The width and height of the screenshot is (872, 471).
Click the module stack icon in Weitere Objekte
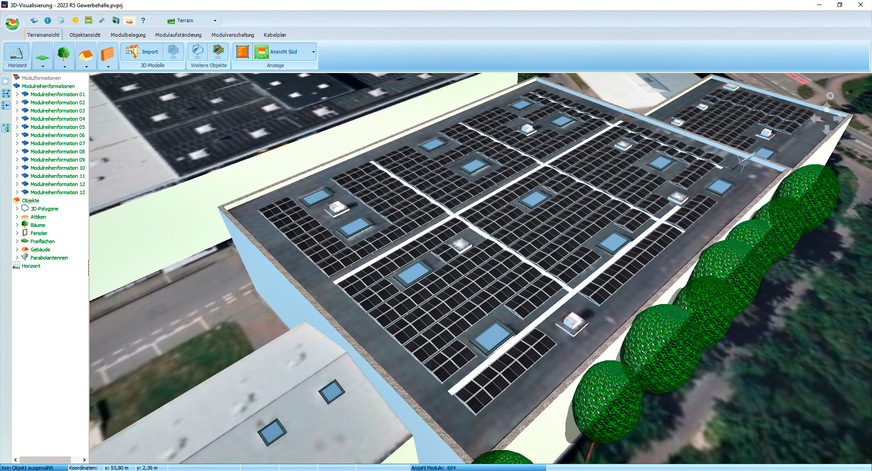coord(217,52)
